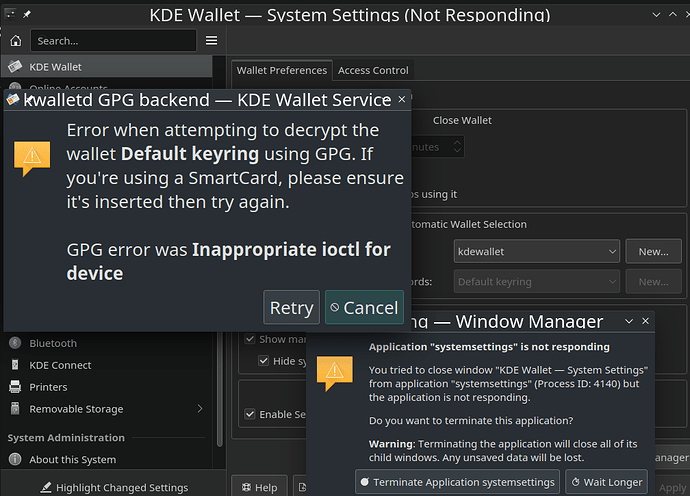This screenshot has height=496, width=690.
Task: Click the KDE Connect phone icon
Action: (15, 365)
